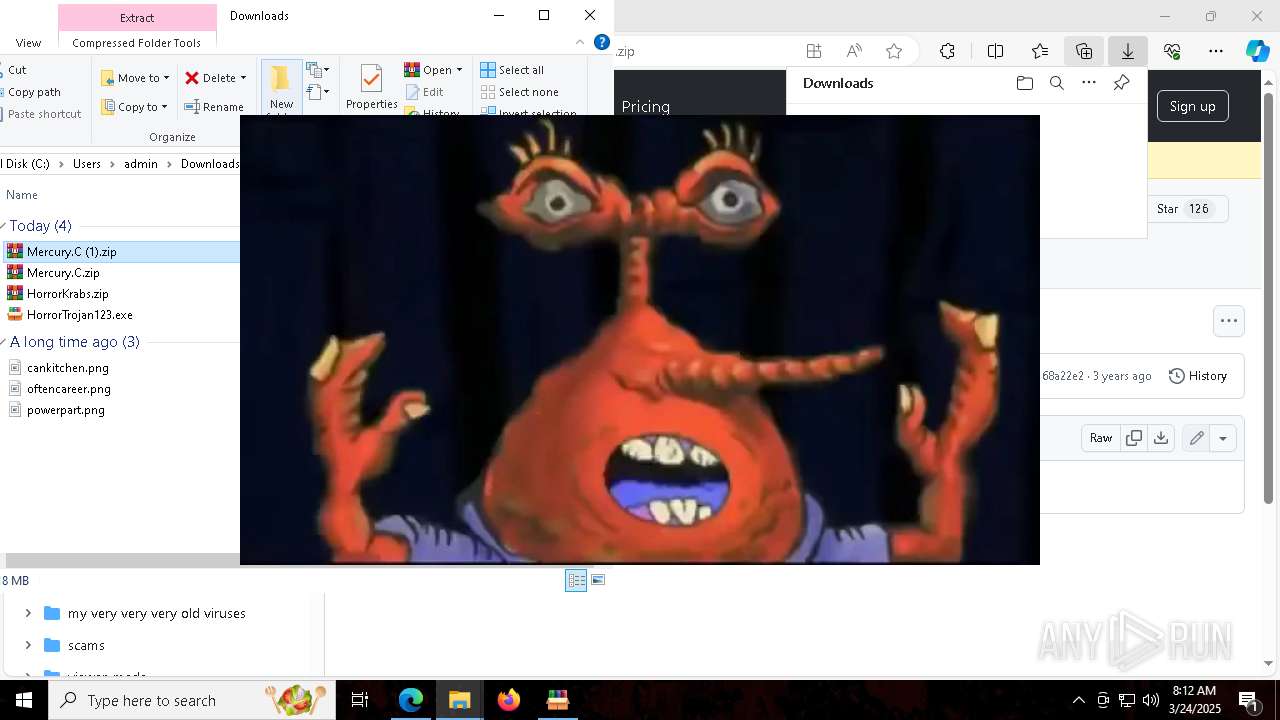Viewport: 1280px width, 720px height.
Task: Toggle Edge split screen icon
Action: [995, 51]
